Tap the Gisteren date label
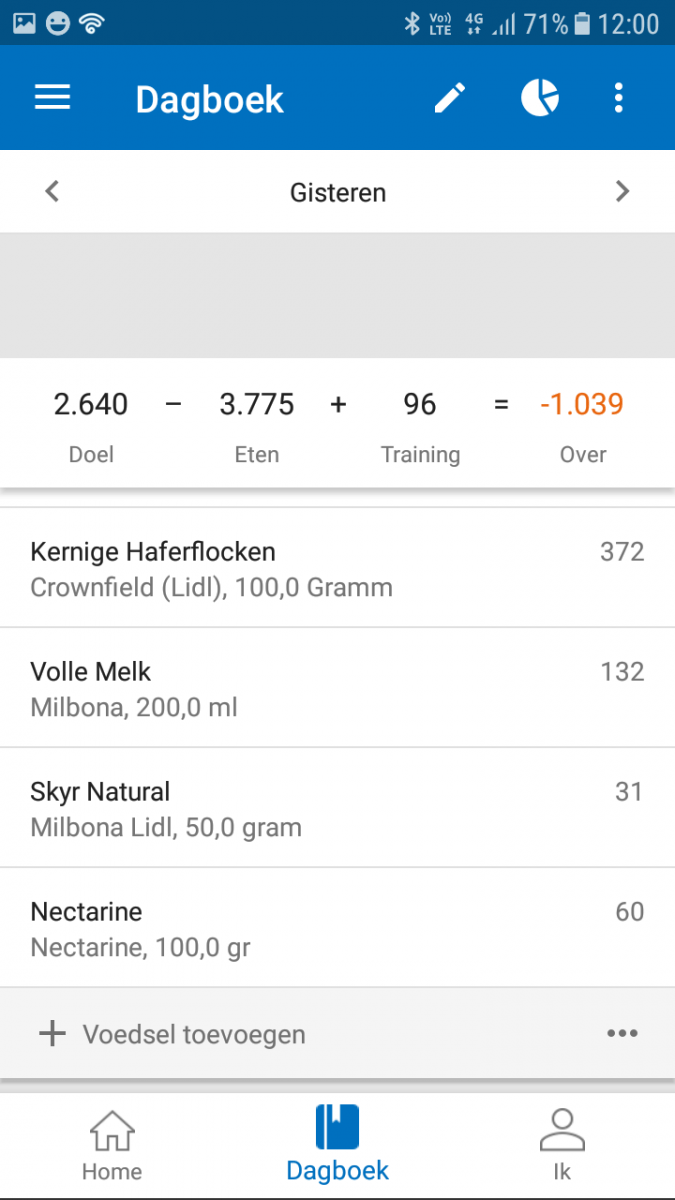The width and height of the screenshot is (675, 1200). pyautogui.click(x=338, y=192)
